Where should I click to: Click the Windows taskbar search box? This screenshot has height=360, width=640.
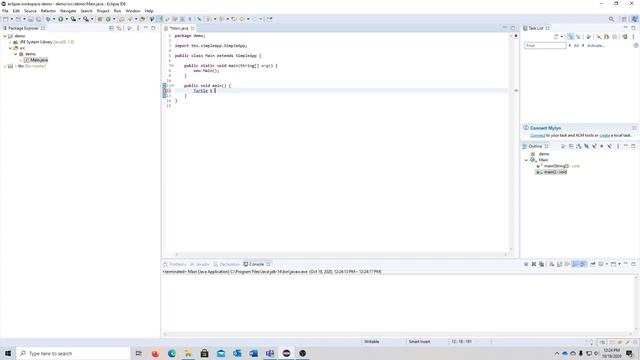click(x=73, y=353)
